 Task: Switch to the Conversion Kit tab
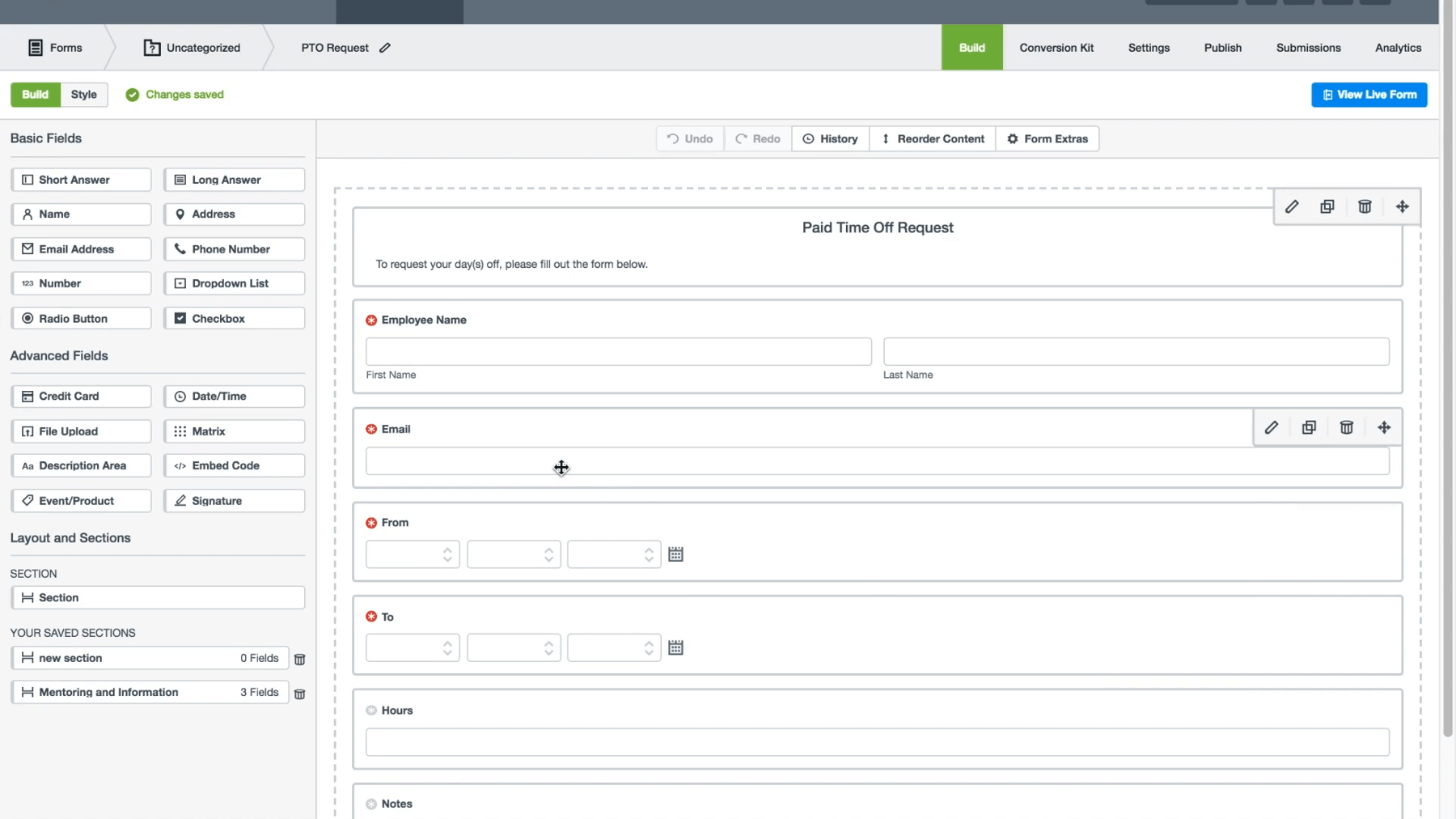point(1056,47)
